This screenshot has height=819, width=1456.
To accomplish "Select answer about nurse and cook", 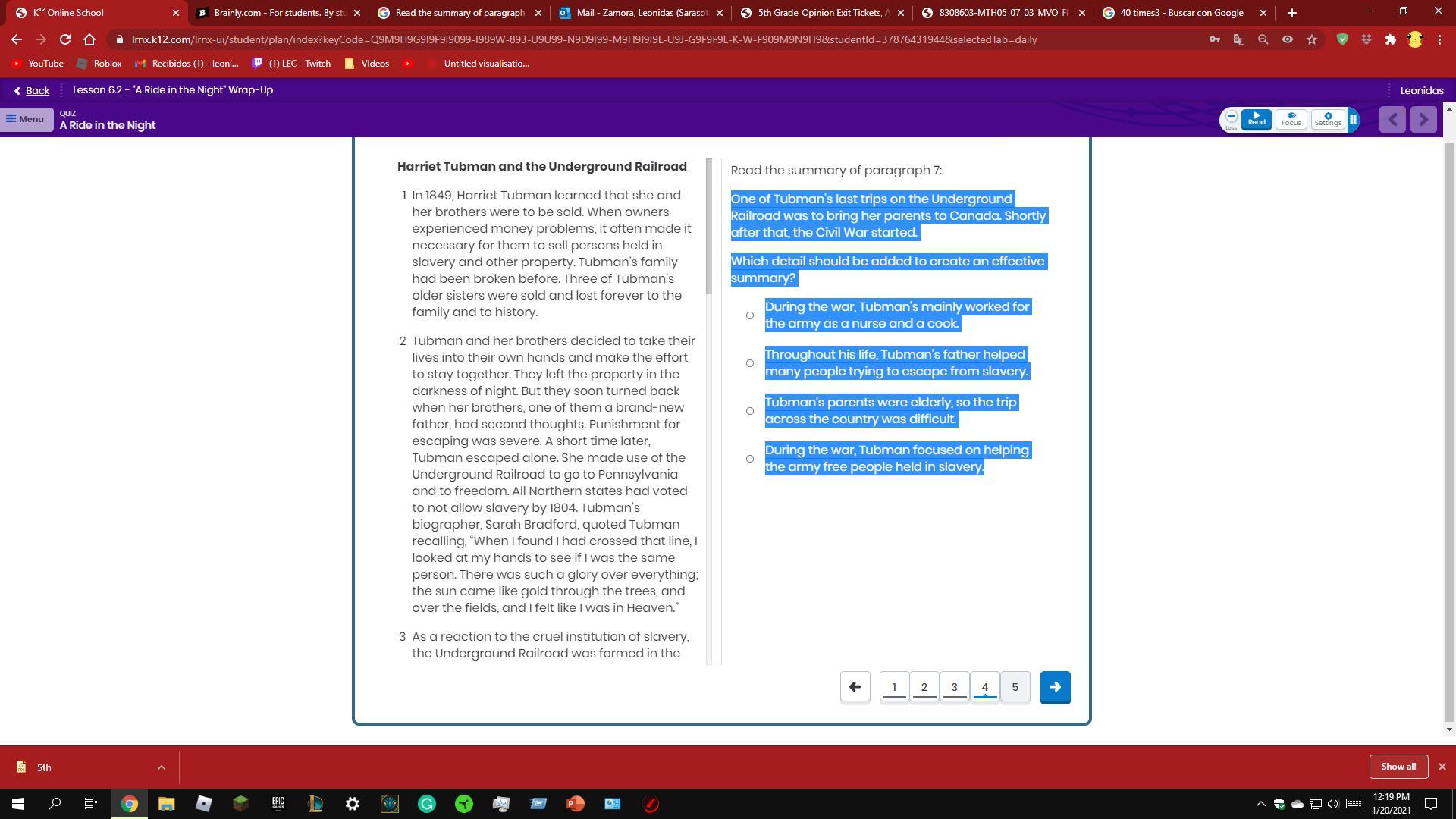I will (749, 315).
